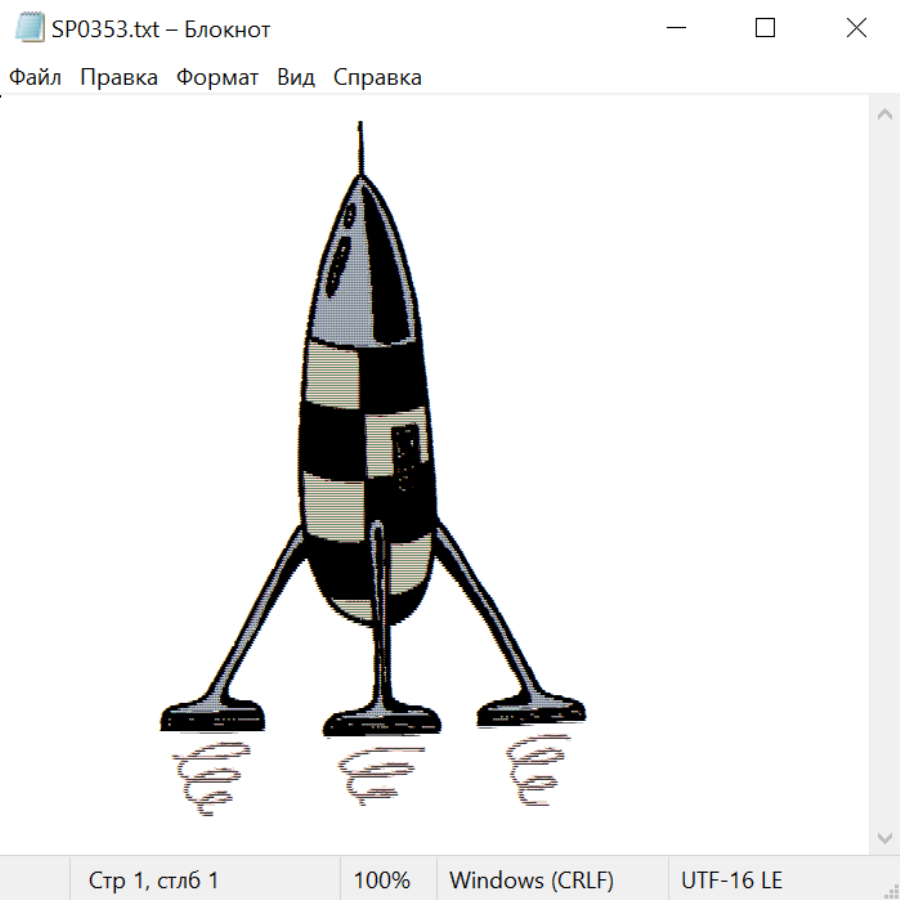Maximize the Notepad window

(765, 29)
